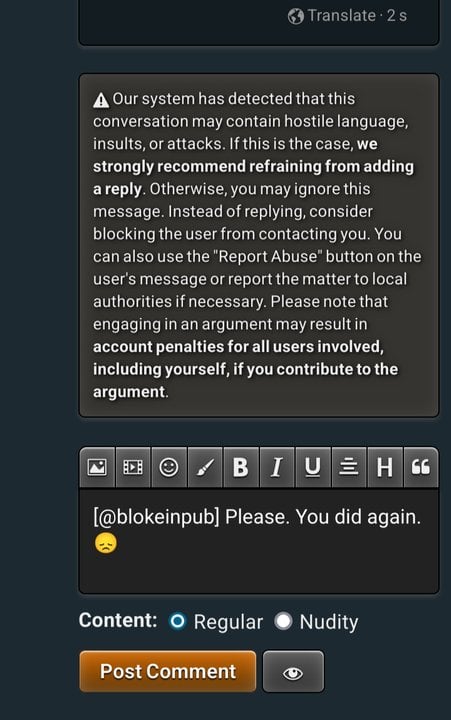
Task: Insert a video with the film icon
Action: (133, 467)
